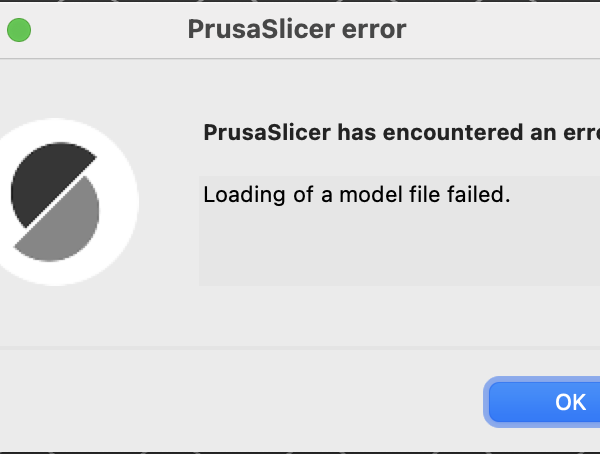Click the word "PrusaSlicer" in the bold heading
The width and height of the screenshot is (600, 454).
click(267, 132)
